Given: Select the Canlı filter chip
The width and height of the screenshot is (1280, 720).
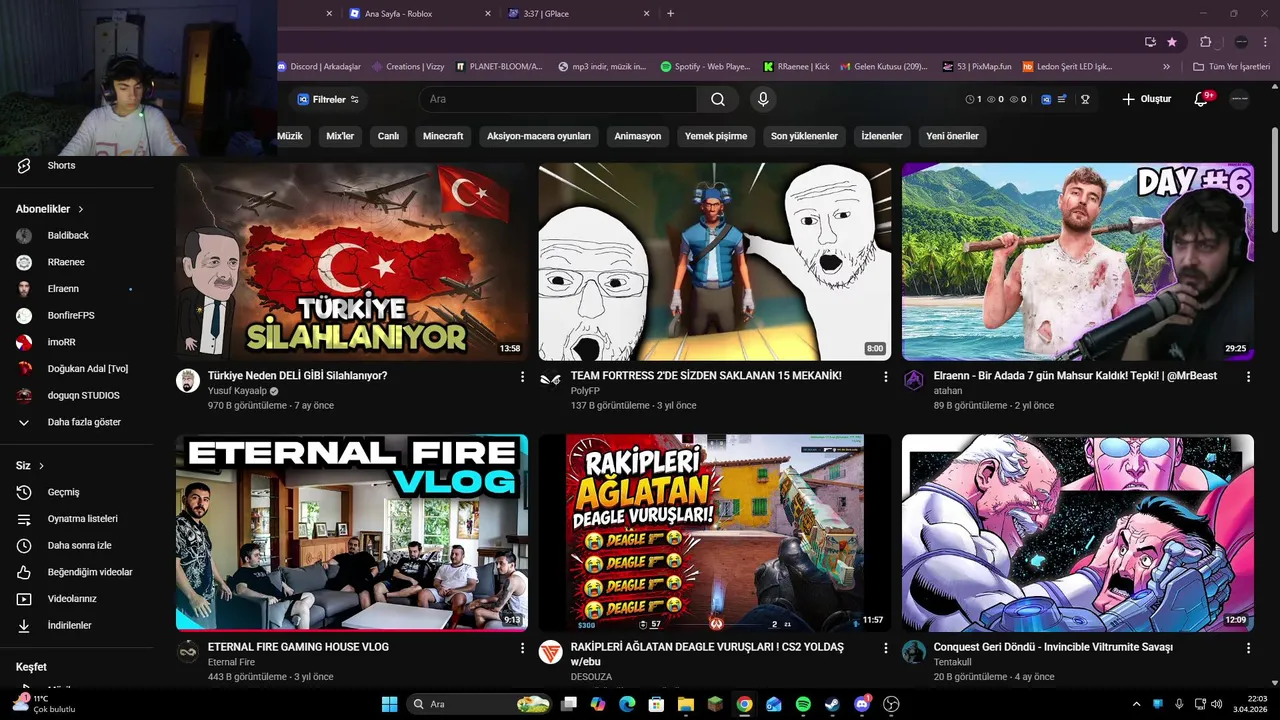Looking at the screenshot, I should 388,136.
